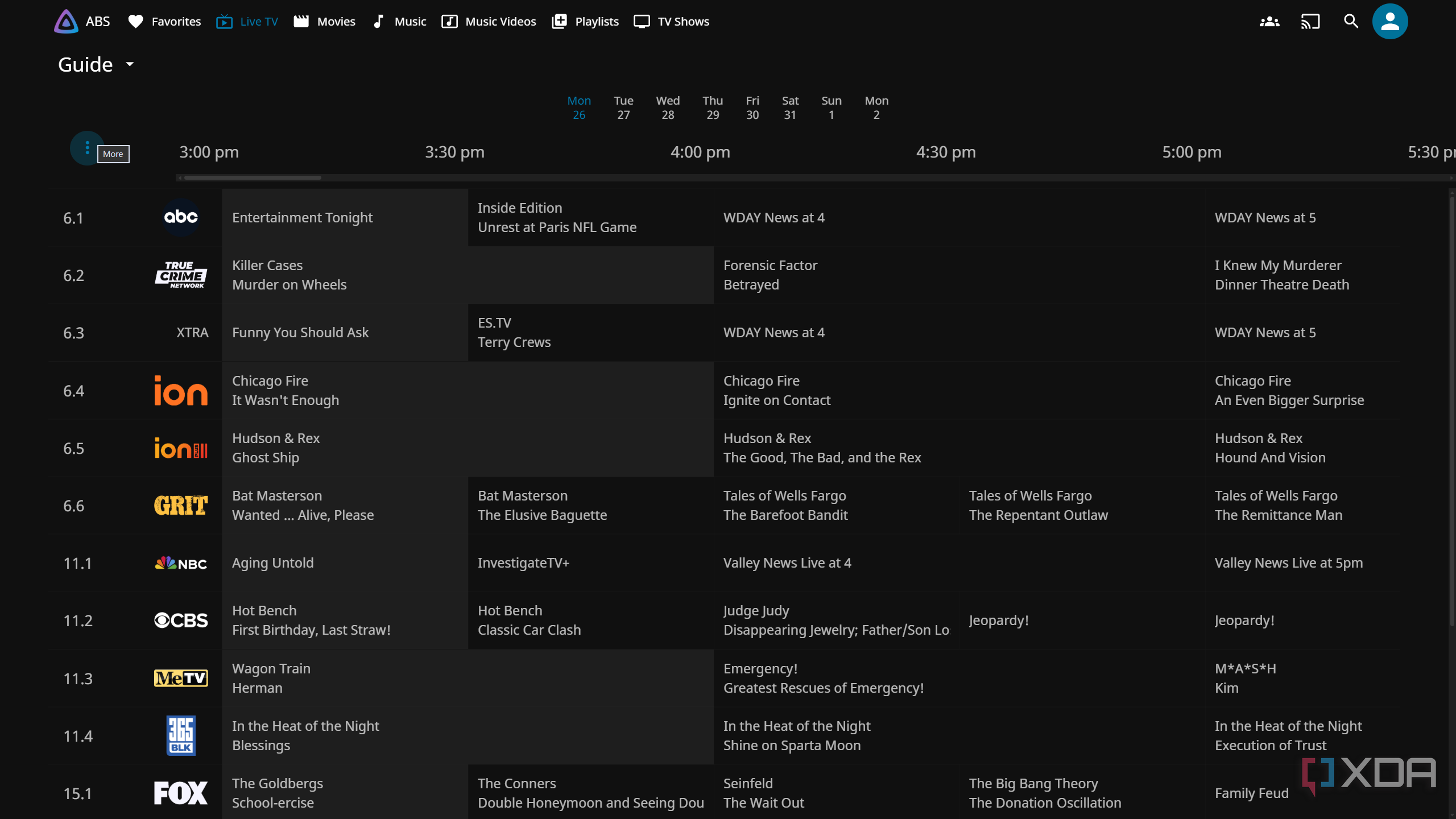Click the cast to device icon

coord(1310,22)
